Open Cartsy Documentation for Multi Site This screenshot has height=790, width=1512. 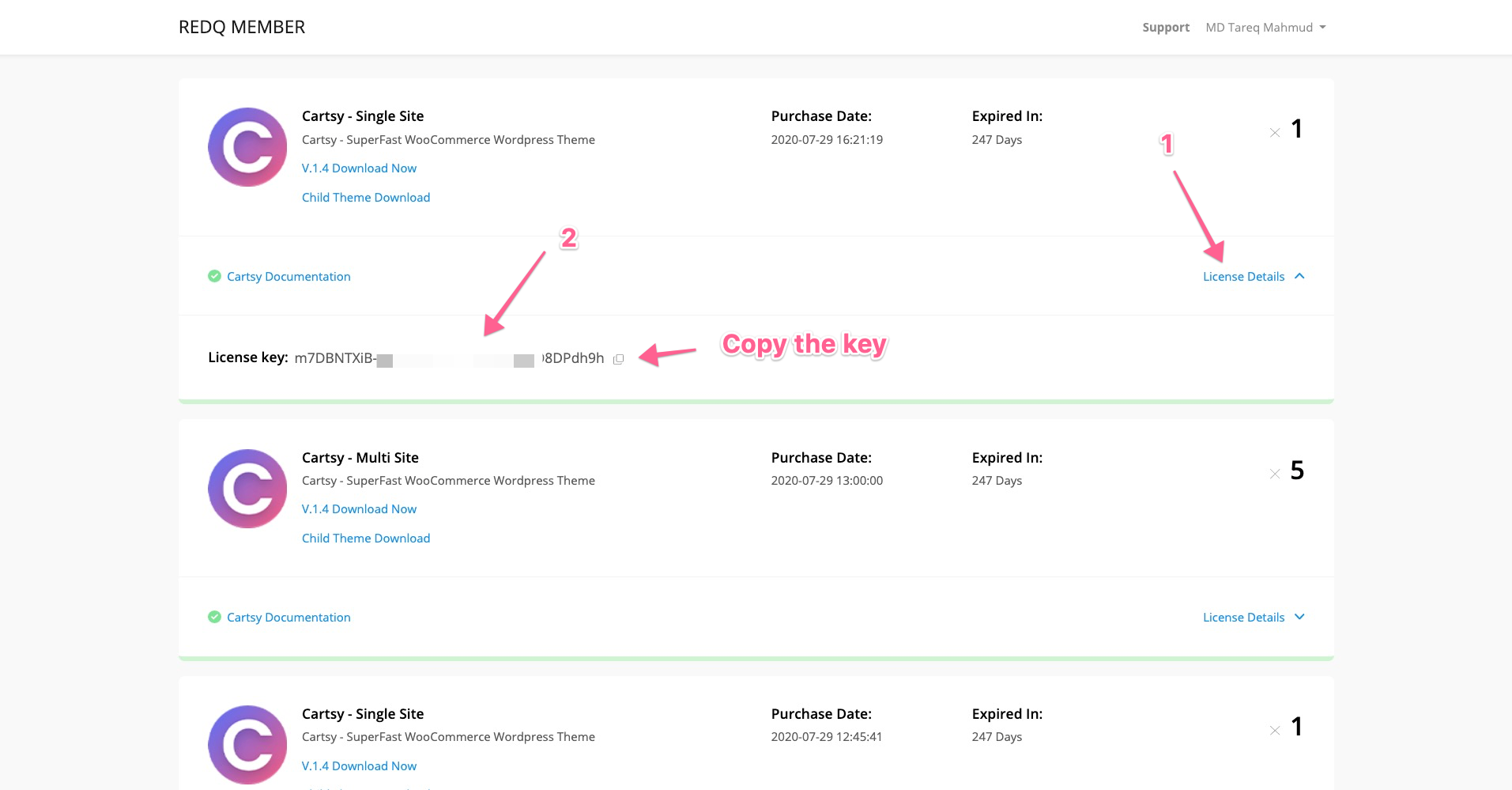[x=288, y=617]
